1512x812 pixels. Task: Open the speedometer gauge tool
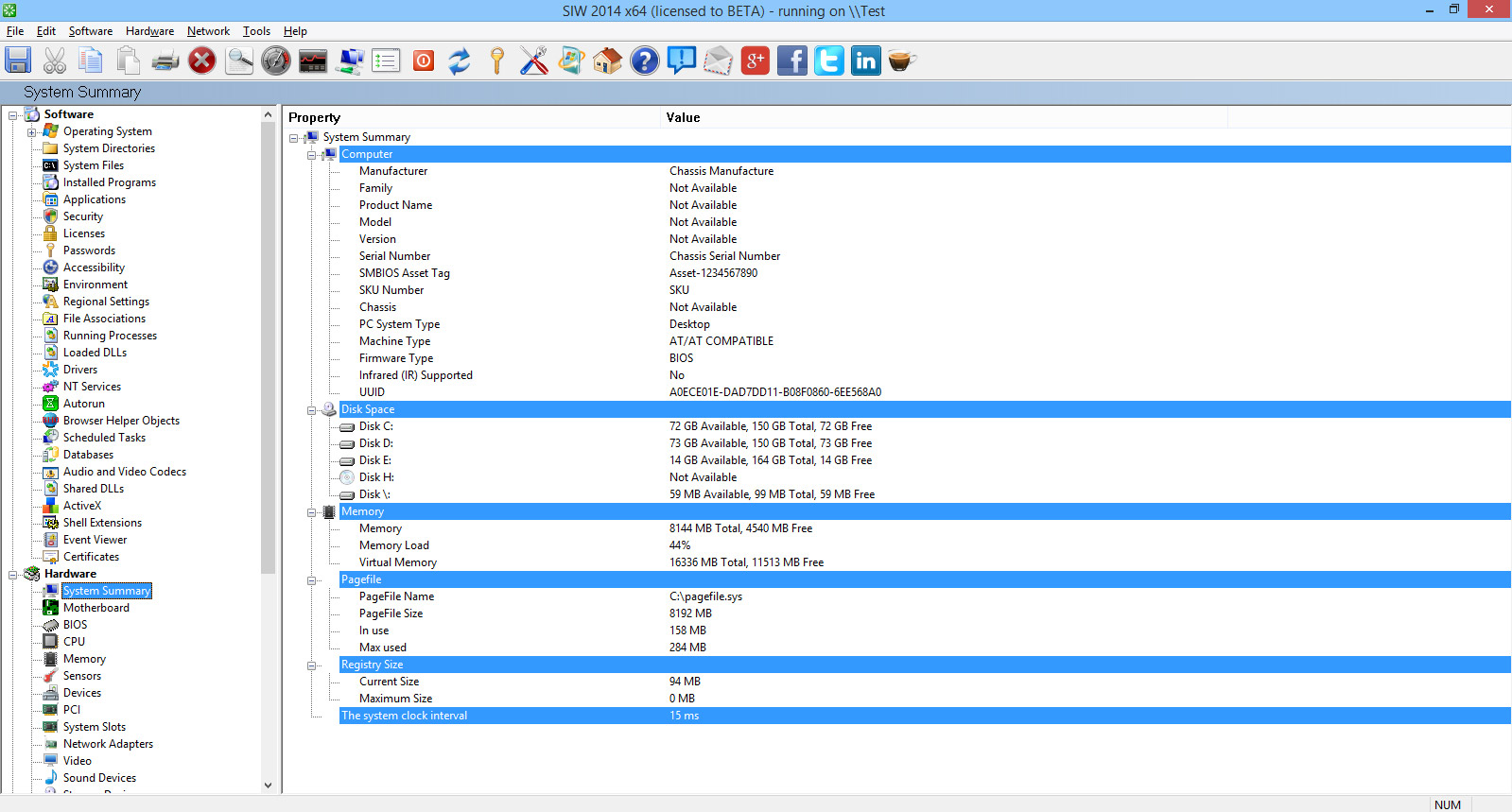coord(275,60)
